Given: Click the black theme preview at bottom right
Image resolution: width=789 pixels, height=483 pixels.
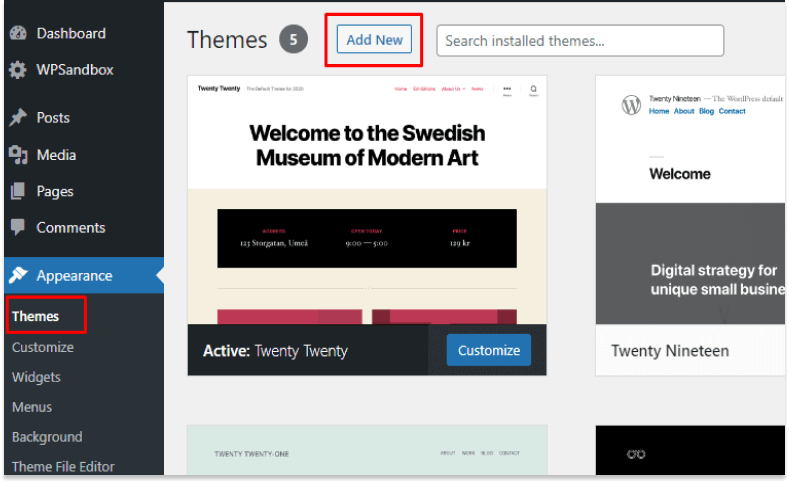Looking at the screenshot, I should click(x=690, y=450).
